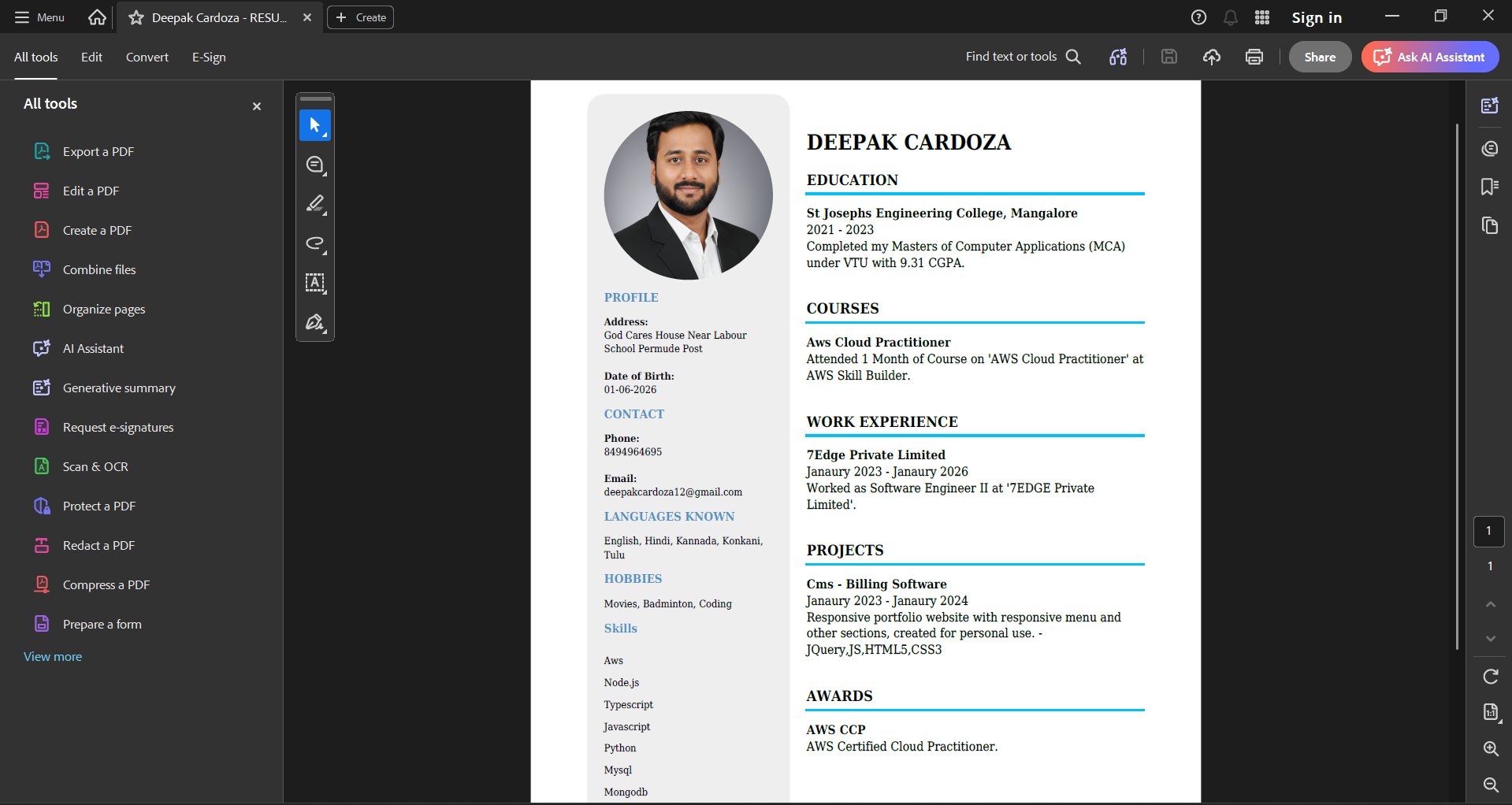This screenshot has height=805, width=1512.
Task: Click the Save disk icon
Action: coord(1169,57)
